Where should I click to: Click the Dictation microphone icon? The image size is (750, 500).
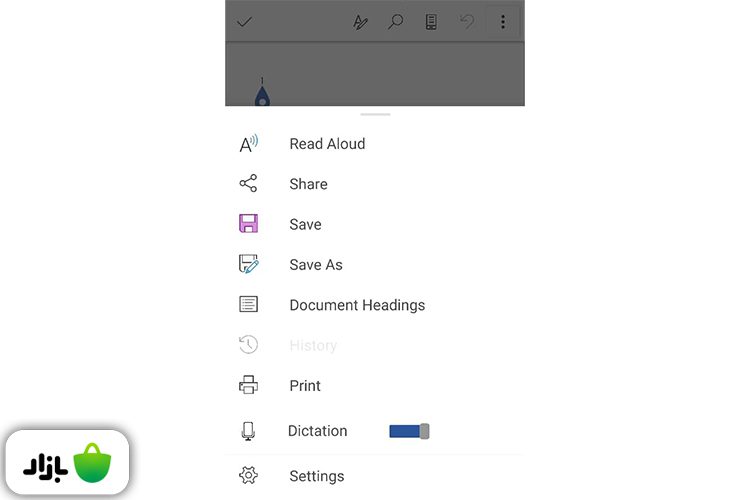248,431
